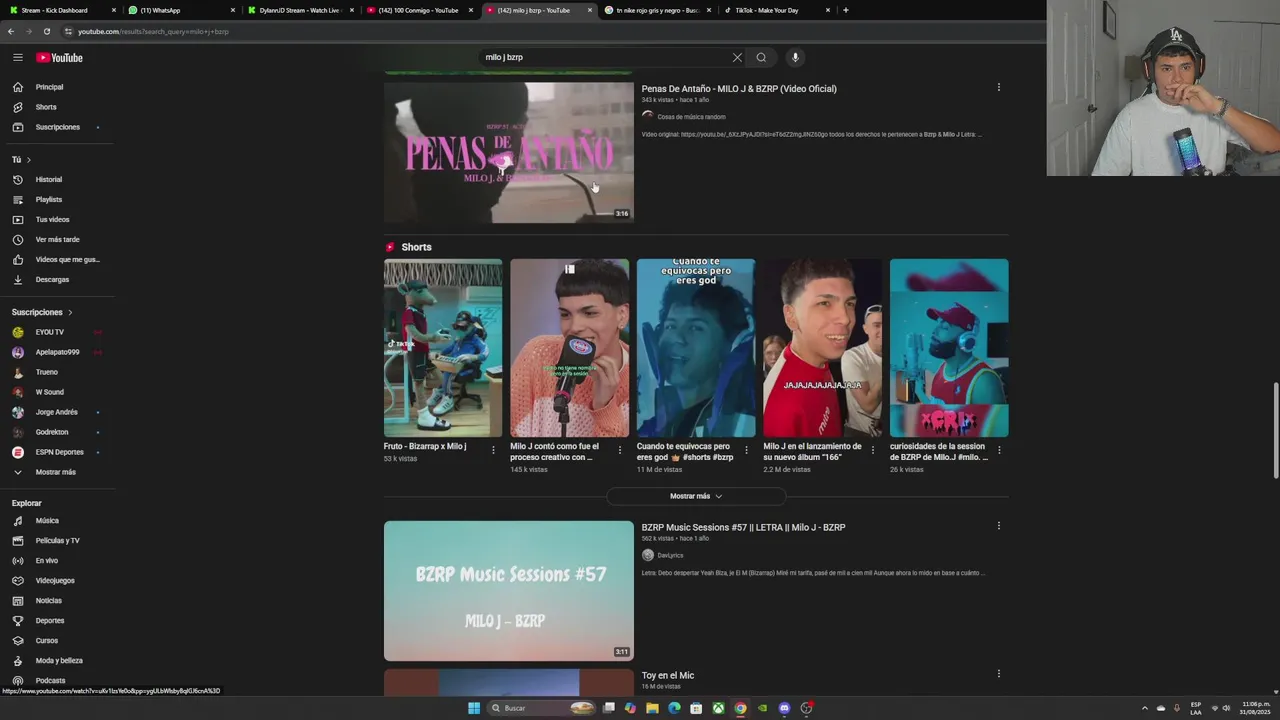
Task: Open Videojuegos in Explorar
Action: point(57,580)
